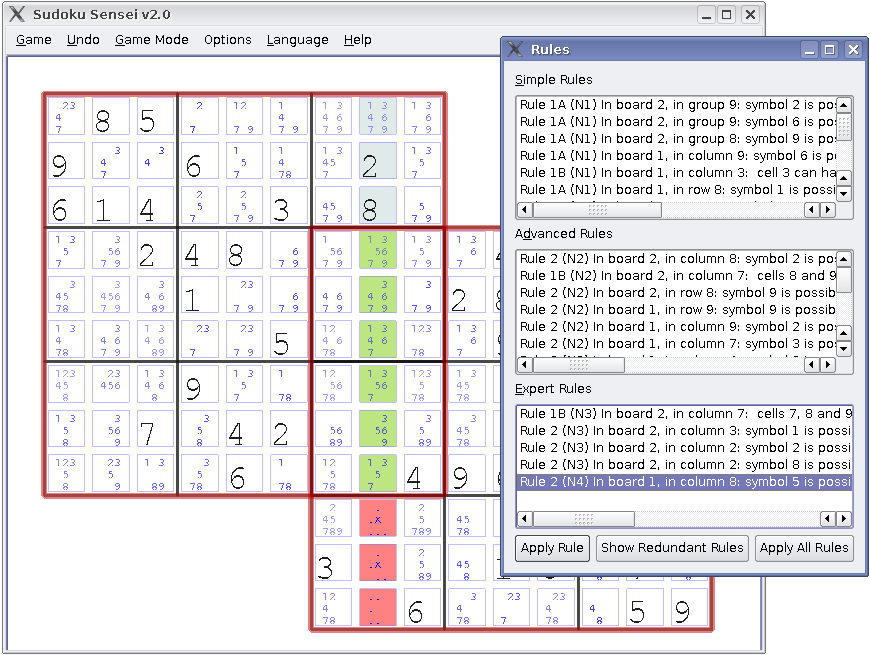Click the Expert Rules horizontal scrollbar thumb
The image size is (870, 655).
(584, 519)
